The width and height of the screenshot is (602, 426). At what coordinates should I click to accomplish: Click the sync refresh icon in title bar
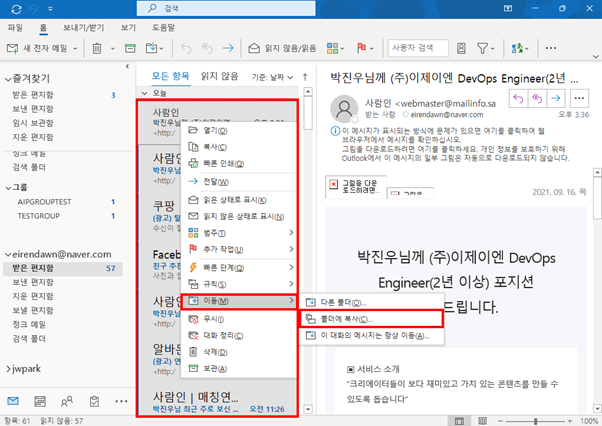tap(17, 9)
